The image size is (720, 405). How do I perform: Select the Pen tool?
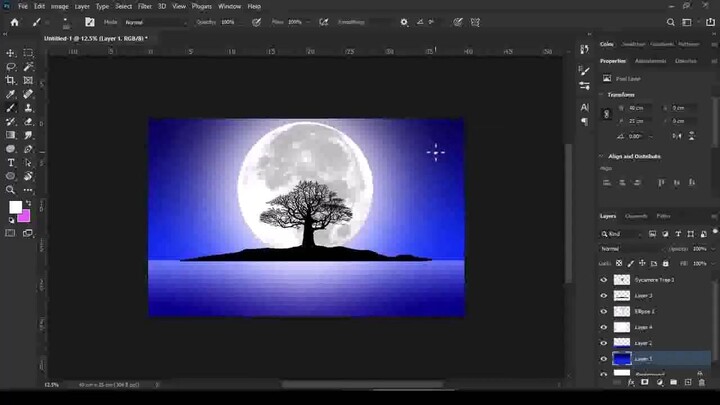pos(28,149)
